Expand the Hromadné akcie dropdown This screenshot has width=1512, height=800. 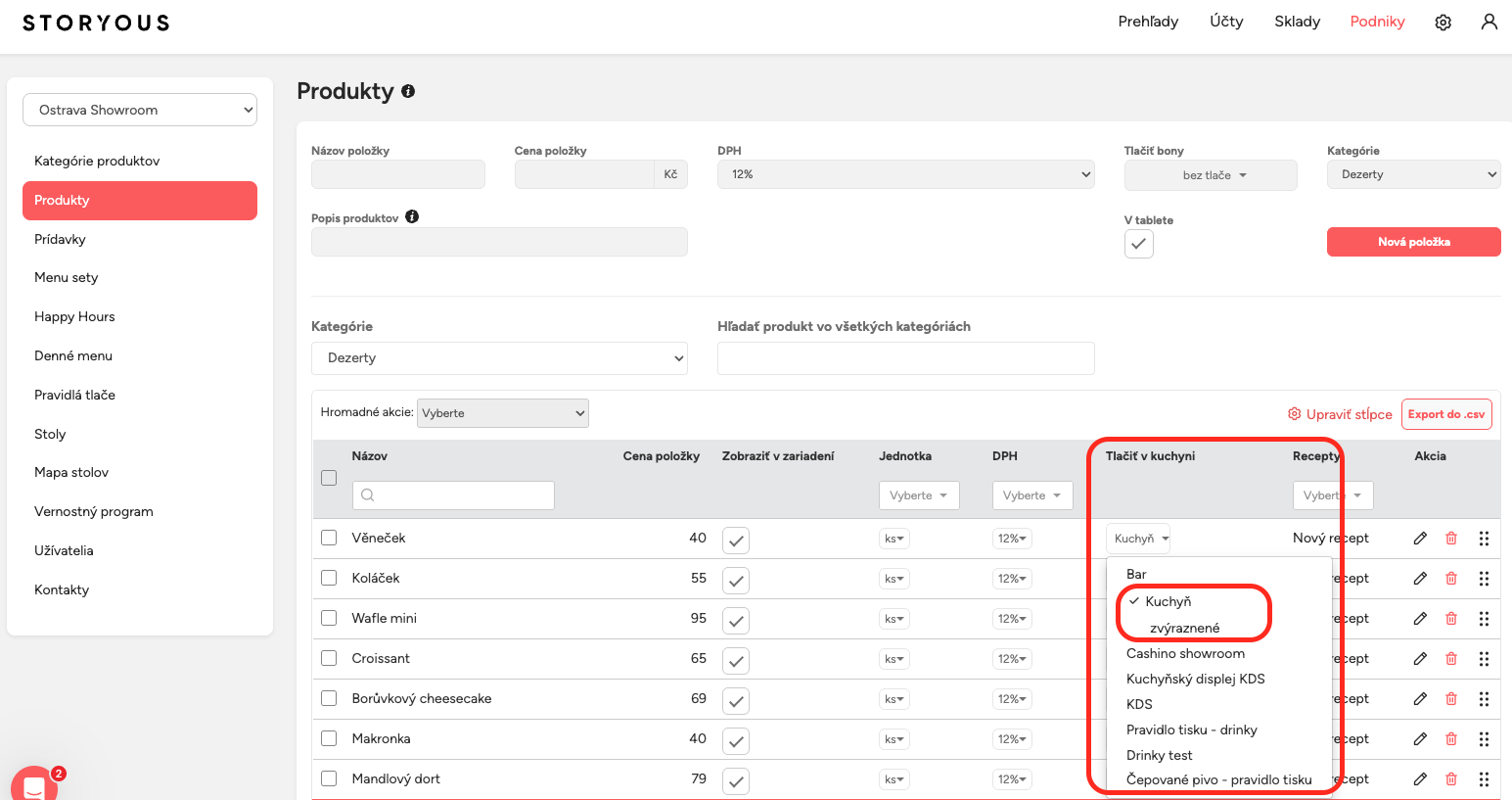pos(503,413)
